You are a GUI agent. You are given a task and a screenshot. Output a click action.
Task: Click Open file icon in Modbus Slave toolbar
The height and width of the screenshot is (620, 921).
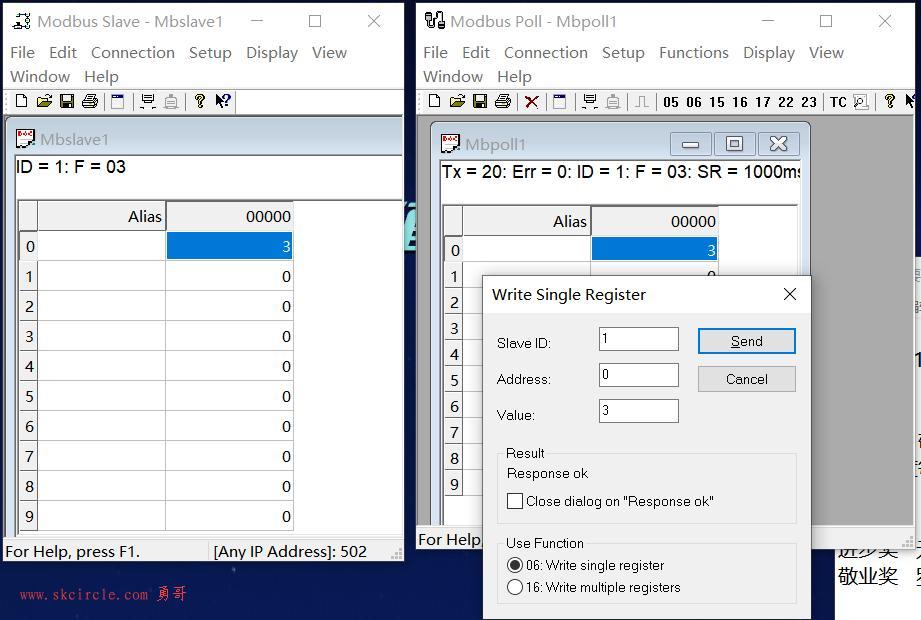coord(44,101)
